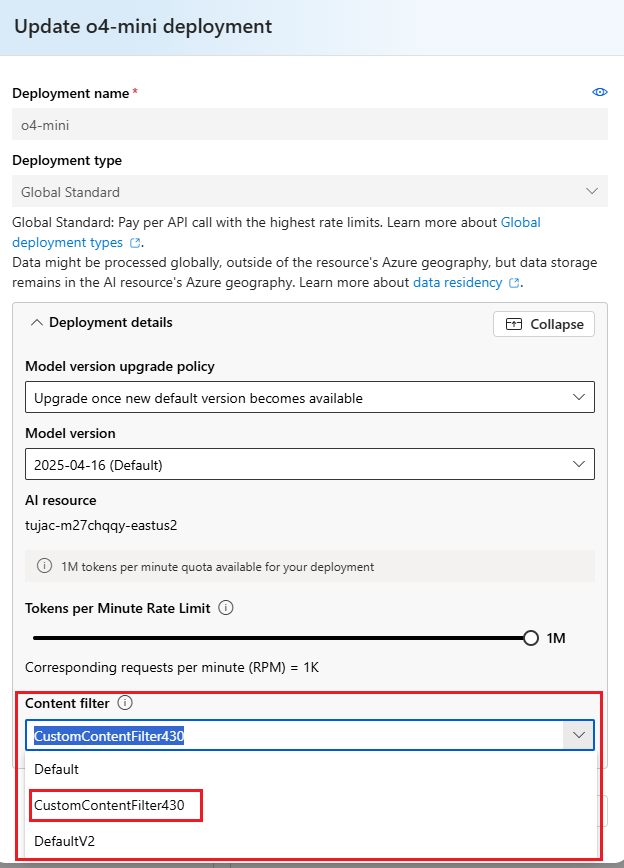The width and height of the screenshot is (624, 868).
Task: Click the external link icon after data residency
Action: tap(514, 283)
